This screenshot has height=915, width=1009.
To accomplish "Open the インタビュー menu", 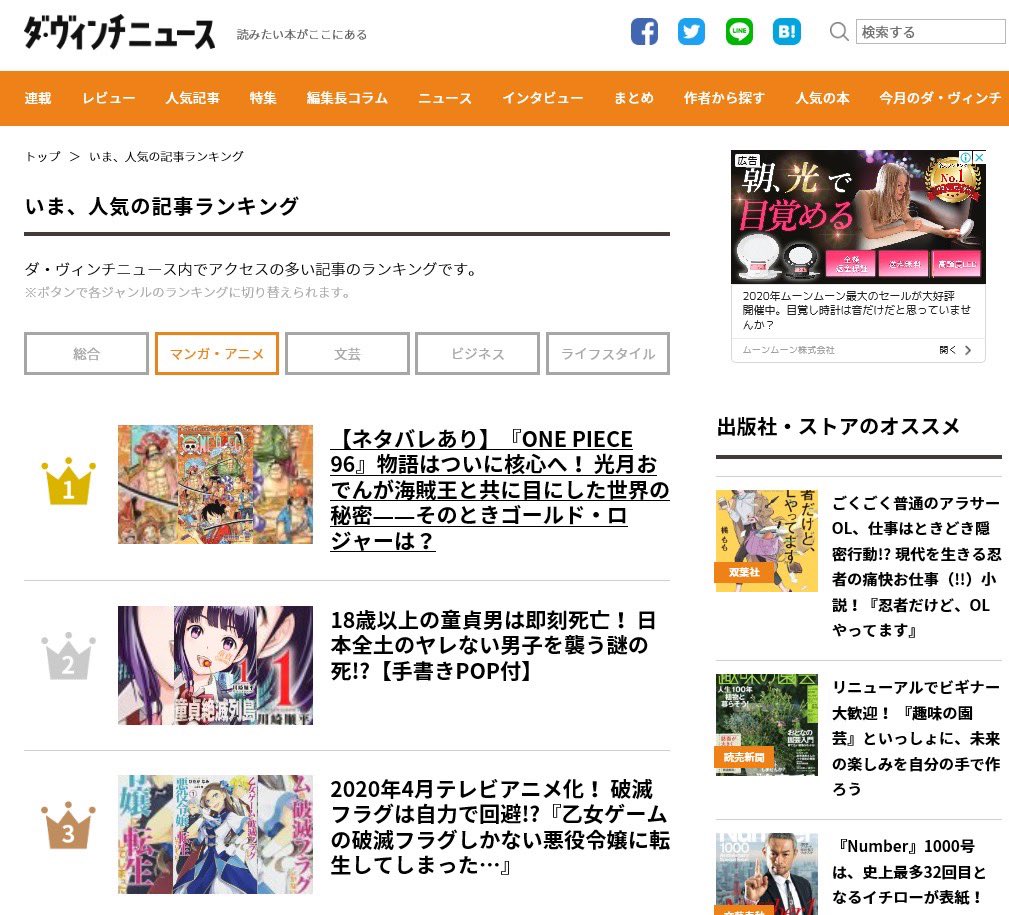I will tap(543, 98).
